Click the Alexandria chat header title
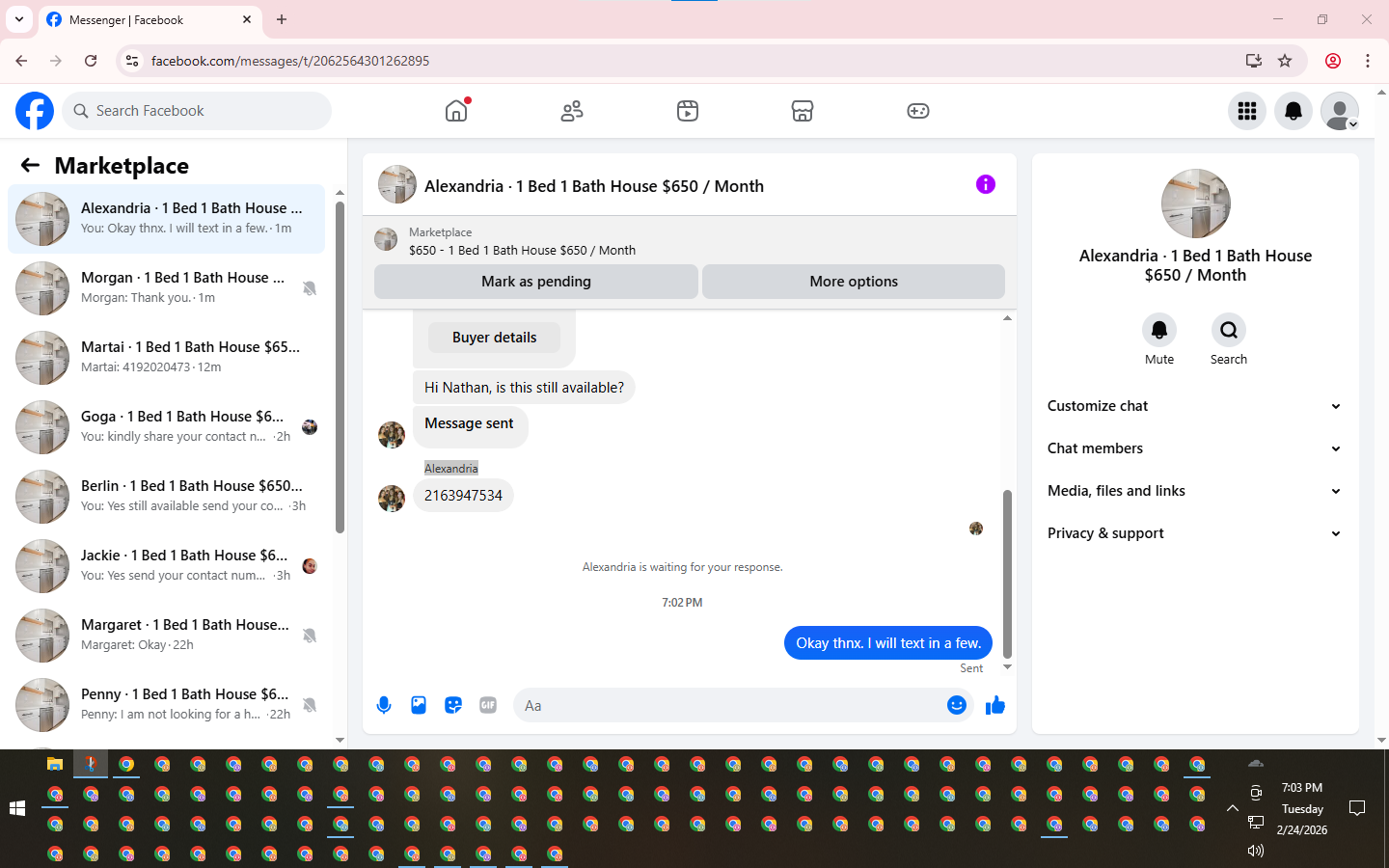Image resolution: width=1389 pixels, height=868 pixels. [594, 186]
